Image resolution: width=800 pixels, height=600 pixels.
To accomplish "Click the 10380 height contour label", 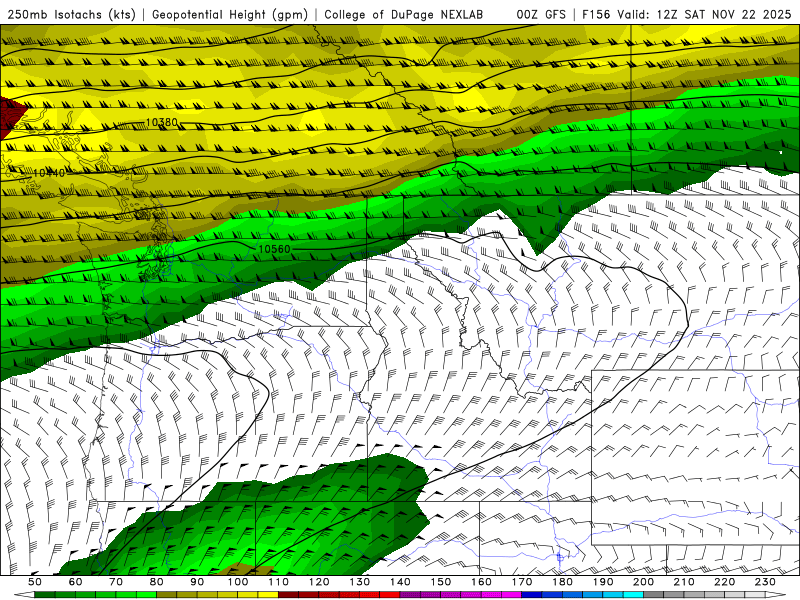I will [x=162, y=122].
